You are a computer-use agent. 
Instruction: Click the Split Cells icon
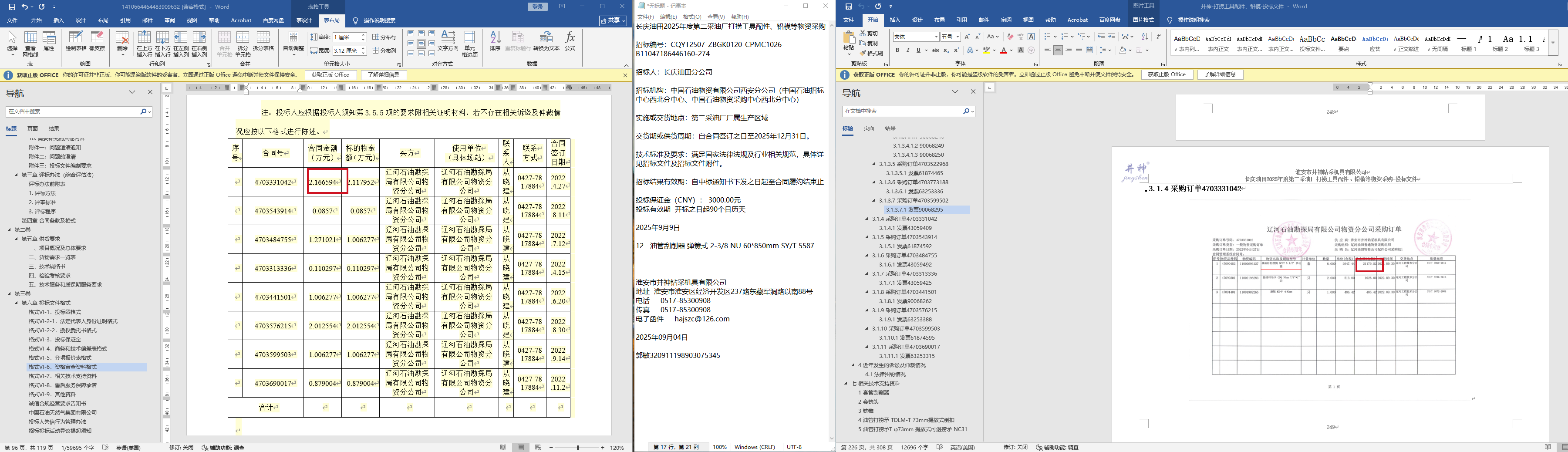[242, 43]
